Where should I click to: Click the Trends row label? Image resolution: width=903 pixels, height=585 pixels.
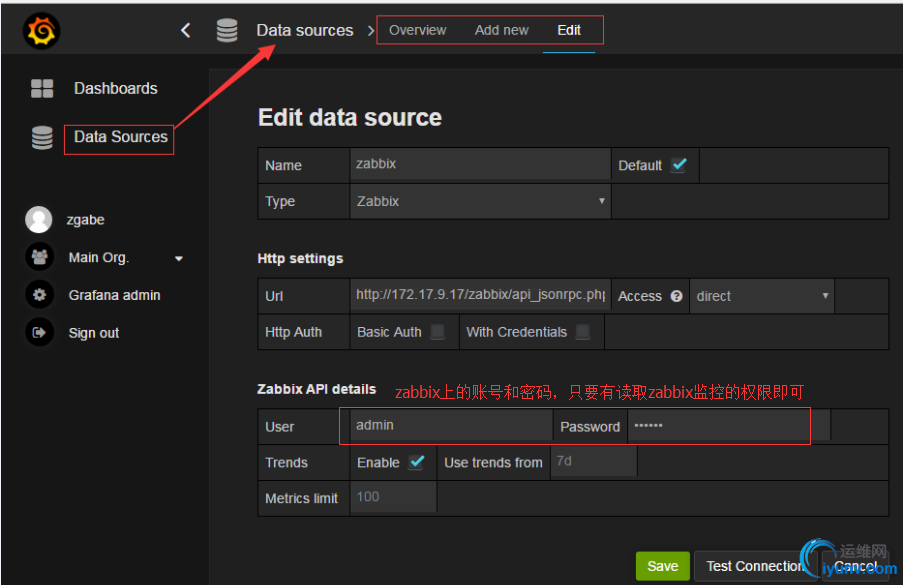286,462
